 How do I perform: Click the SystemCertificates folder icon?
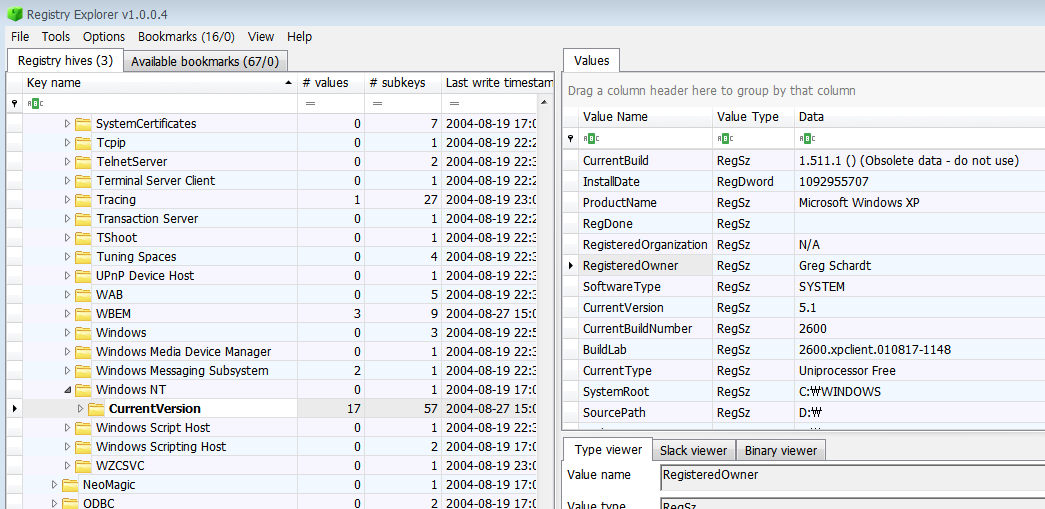(83, 124)
